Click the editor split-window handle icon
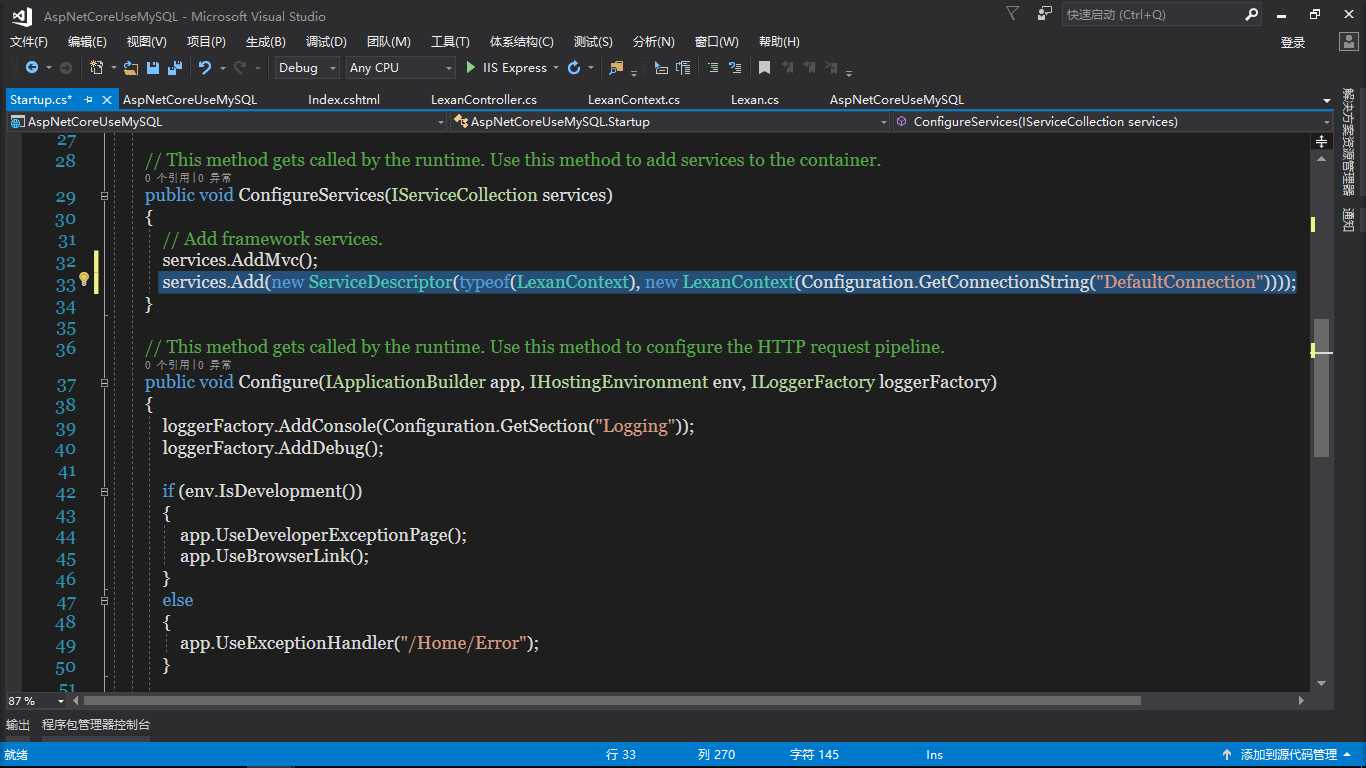Screen dimensions: 1366x768 [x=1321, y=142]
